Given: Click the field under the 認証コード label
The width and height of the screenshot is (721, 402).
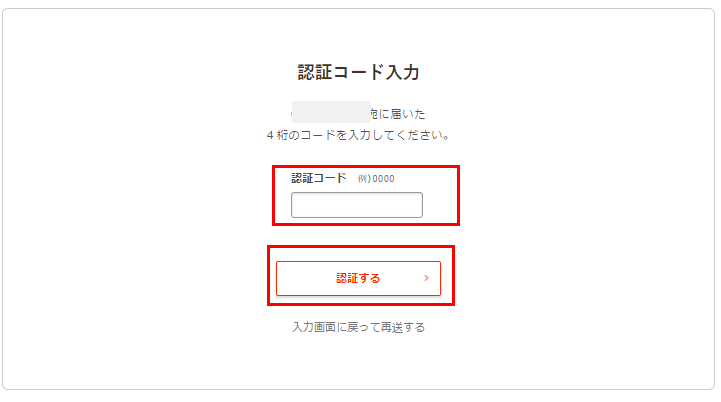Looking at the screenshot, I should tap(356, 205).
